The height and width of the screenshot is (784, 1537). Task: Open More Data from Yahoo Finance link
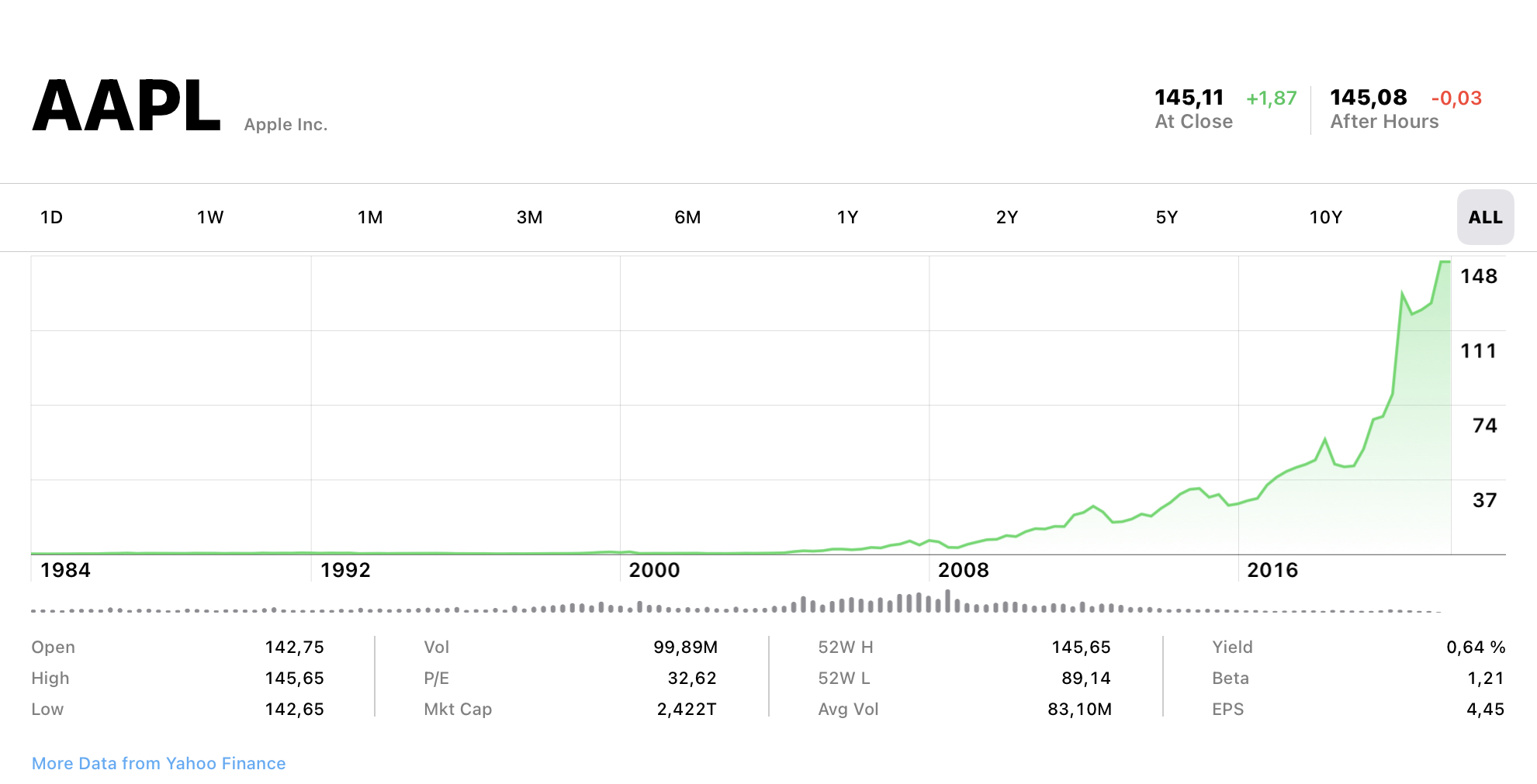(x=158, y=763)
